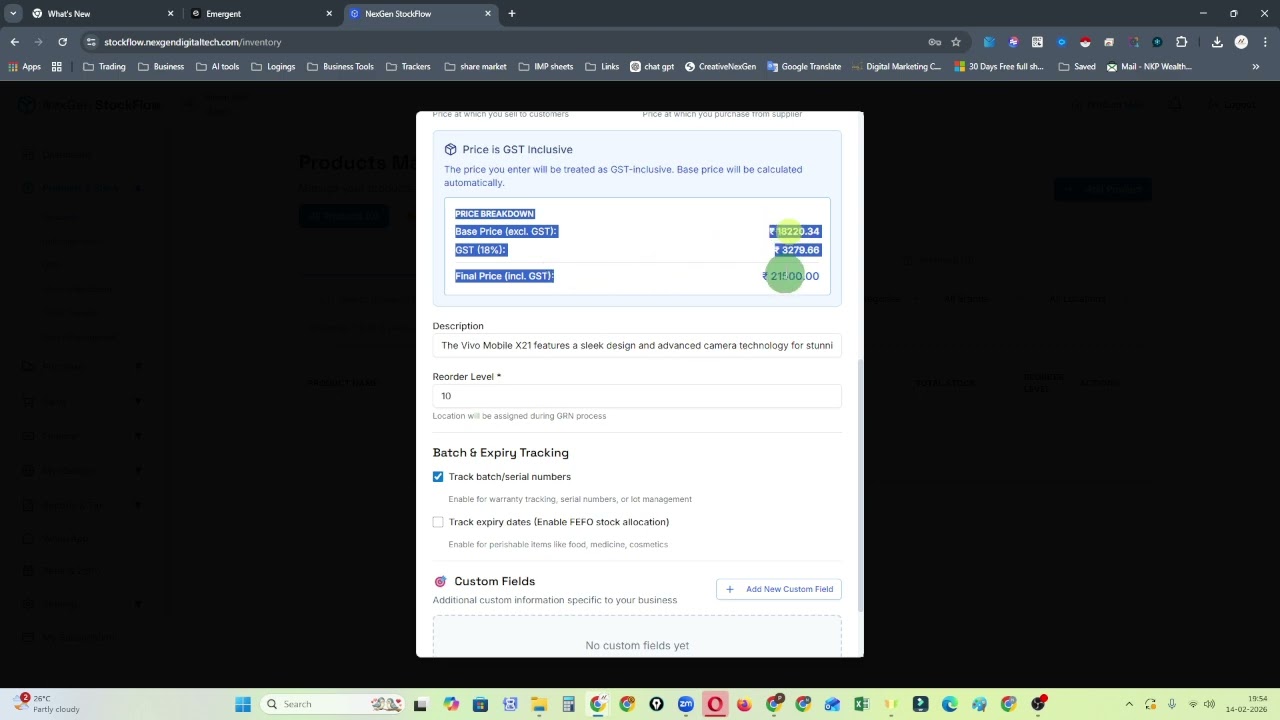1280x720 pixels.
Task: Open browser downloads
Action: [x=1217, y=42]
